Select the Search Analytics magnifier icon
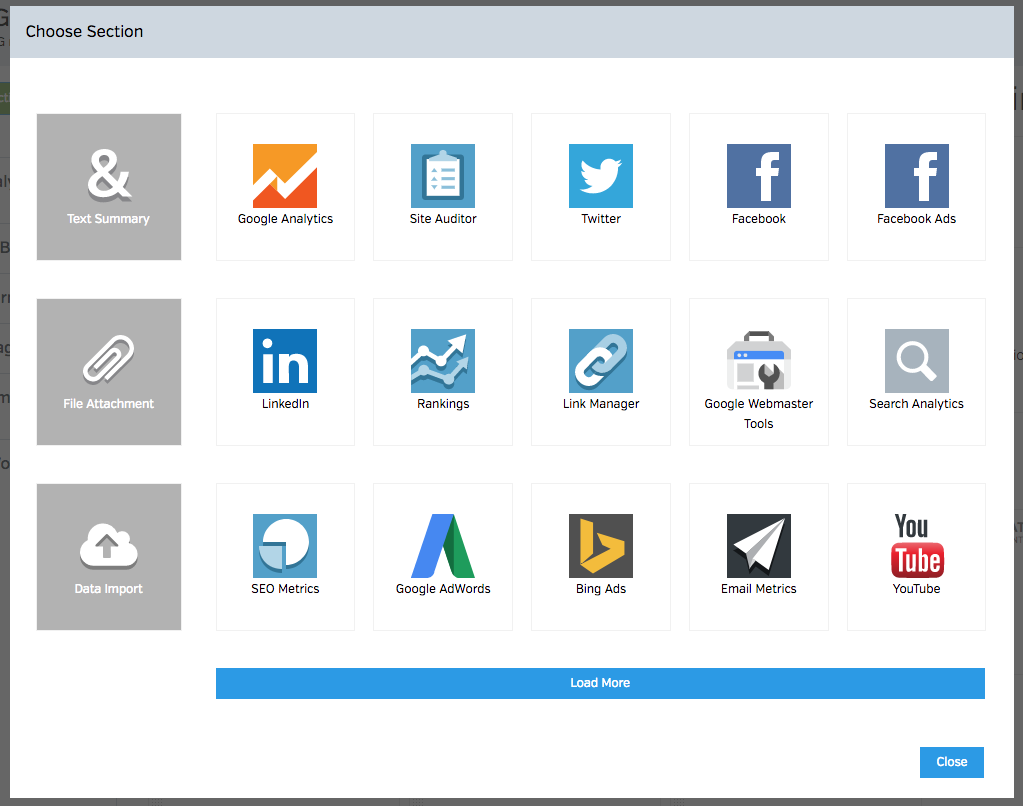The image size is (1023, 806). click(916, 361)
